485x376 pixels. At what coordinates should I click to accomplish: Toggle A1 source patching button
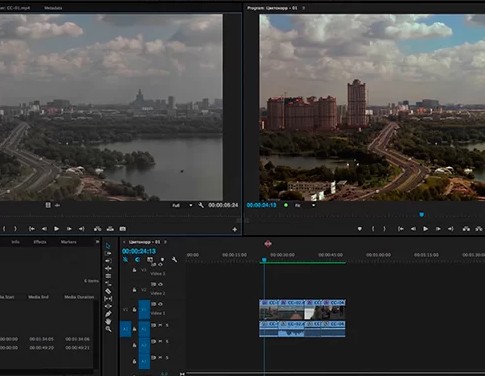click(125, 329)
